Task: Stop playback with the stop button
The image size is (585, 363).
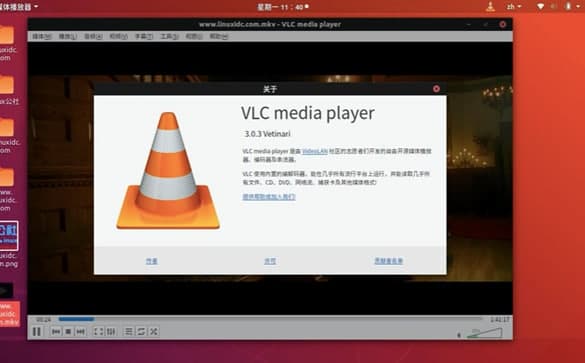Action: (68, 331)
